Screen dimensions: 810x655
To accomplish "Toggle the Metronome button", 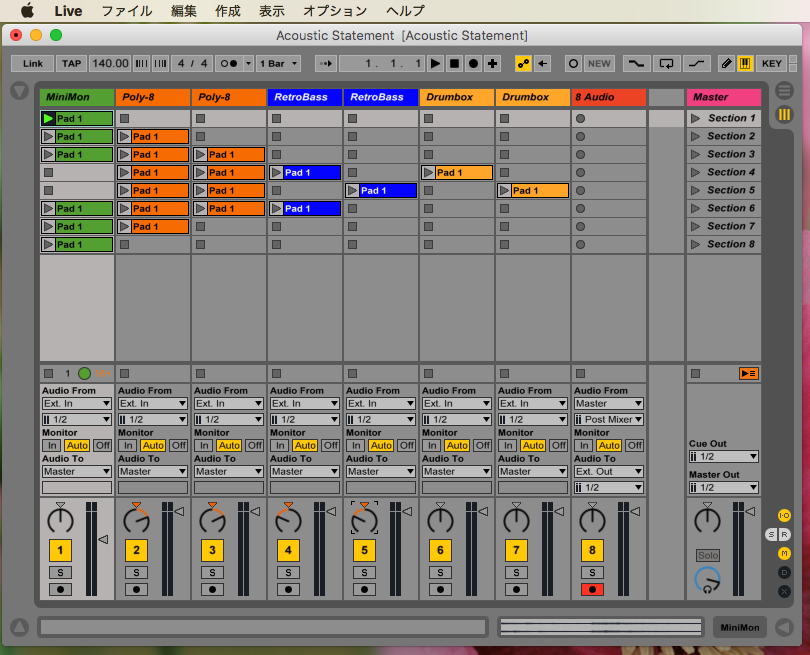I will click(x=229, y=64).
